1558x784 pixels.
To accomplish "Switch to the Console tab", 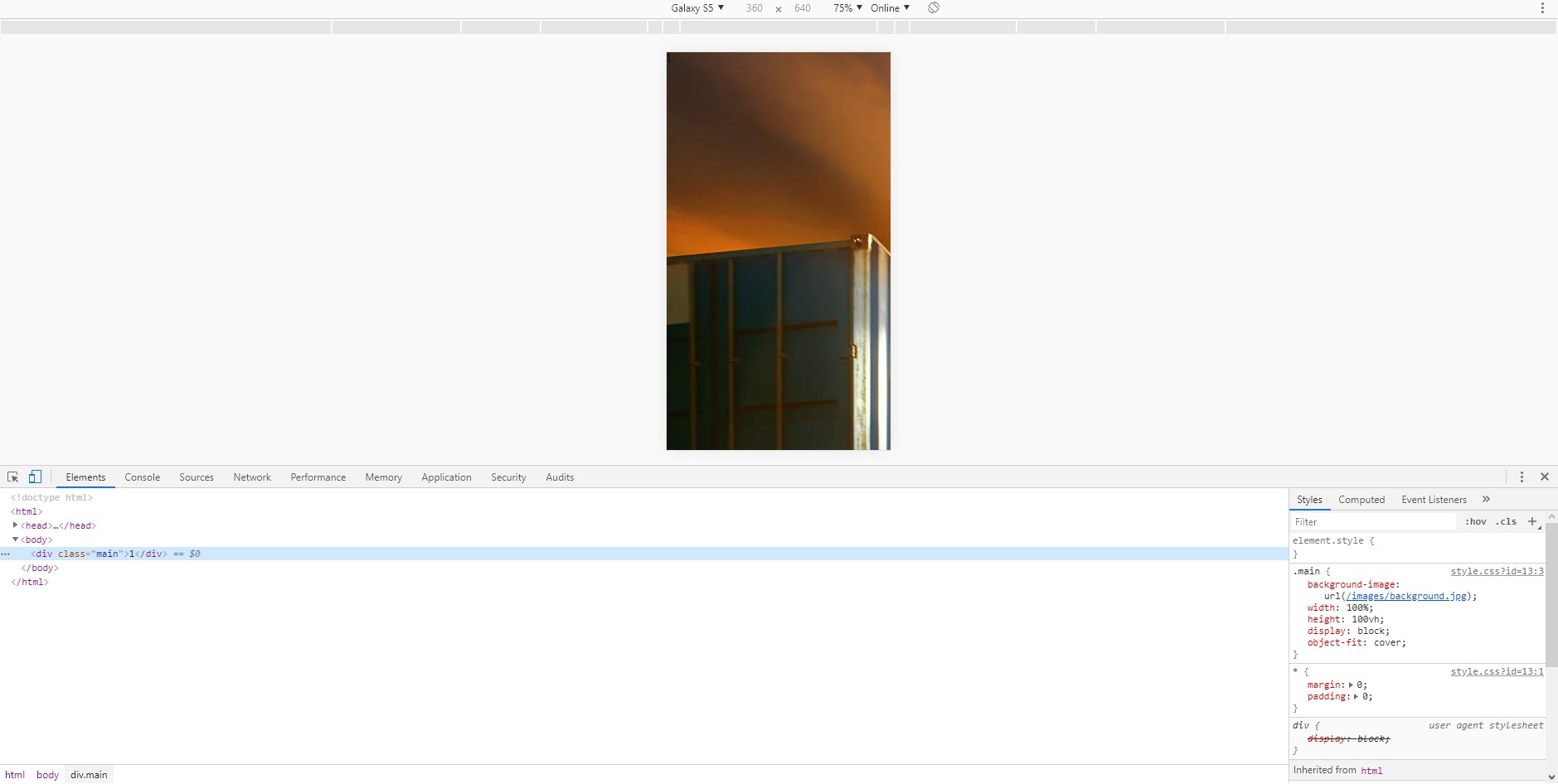I will 142,477.
